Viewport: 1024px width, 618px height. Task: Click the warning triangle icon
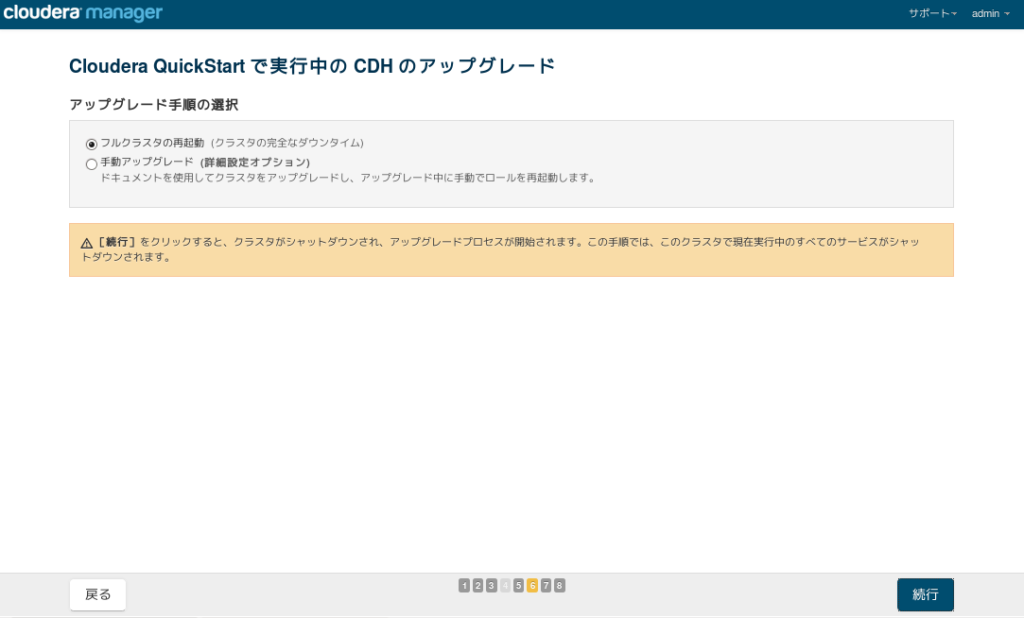click(x=87, y=243)
